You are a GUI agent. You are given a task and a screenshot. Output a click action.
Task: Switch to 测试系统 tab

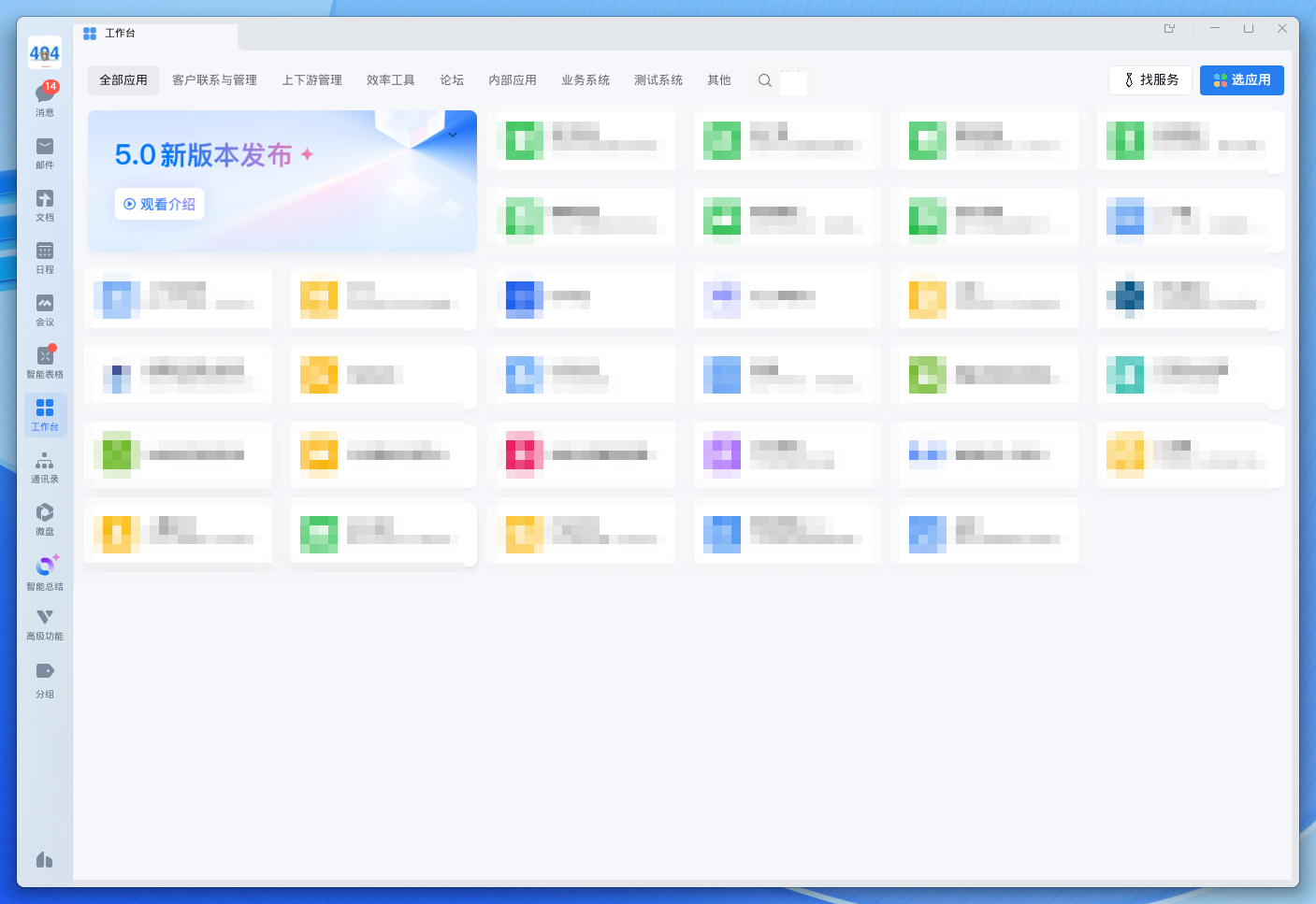pyautogui.click(x=658, y=80)
